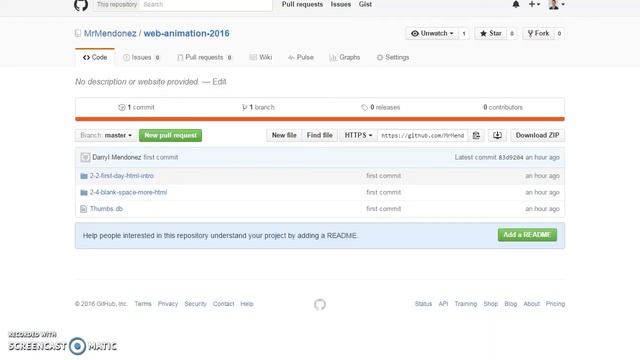The image size is (640, 360).
Task: Open the footer Pricing link
Action: pyautogui.click(x=555, y=304)
